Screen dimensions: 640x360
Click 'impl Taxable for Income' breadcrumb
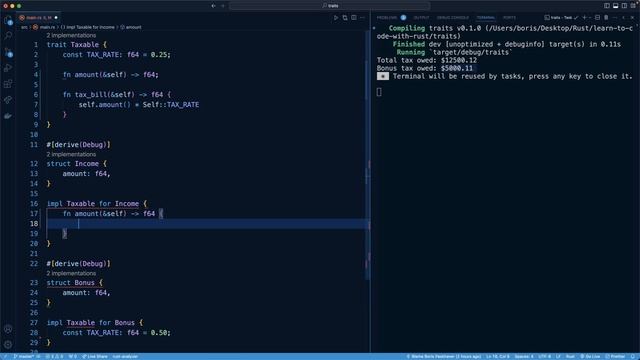(88, 27)
